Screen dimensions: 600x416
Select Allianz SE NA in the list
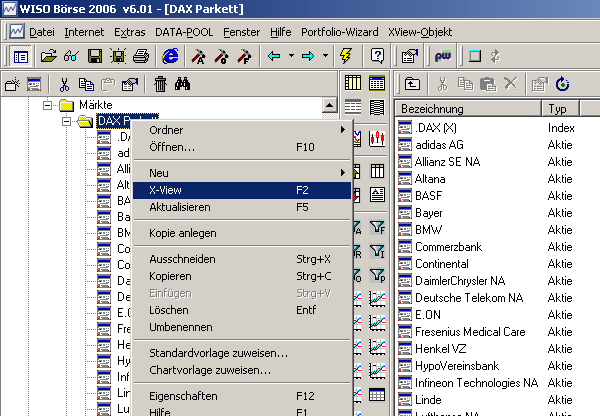pos(447,162)
